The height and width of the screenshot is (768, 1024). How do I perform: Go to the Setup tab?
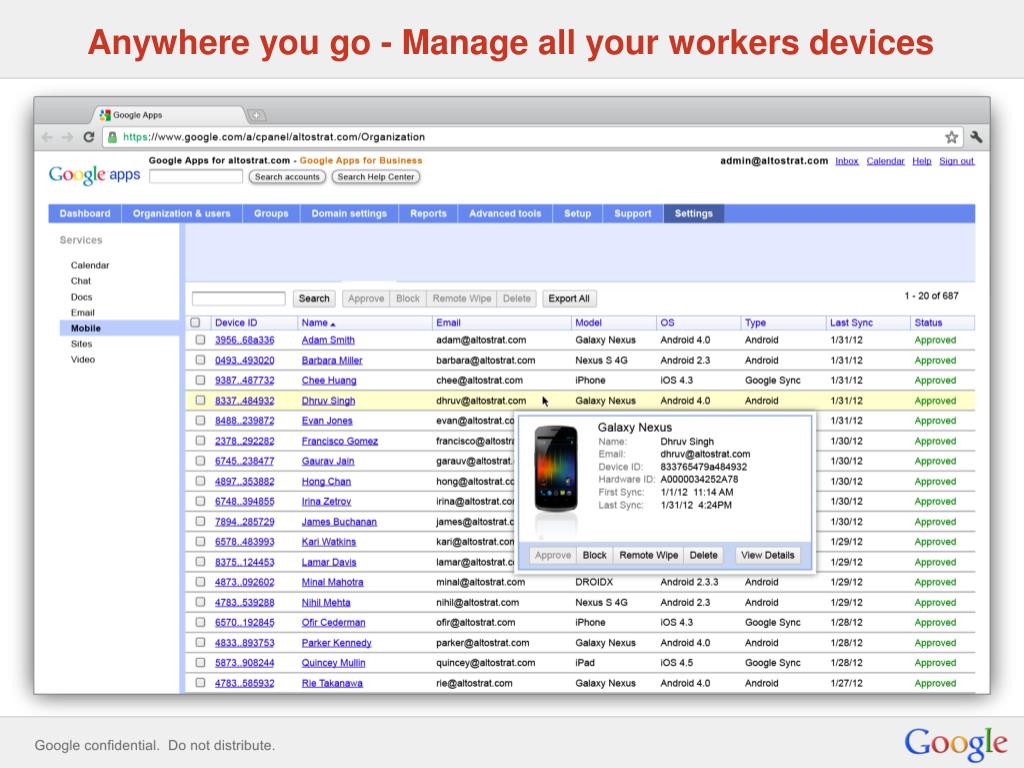[577, 214]
